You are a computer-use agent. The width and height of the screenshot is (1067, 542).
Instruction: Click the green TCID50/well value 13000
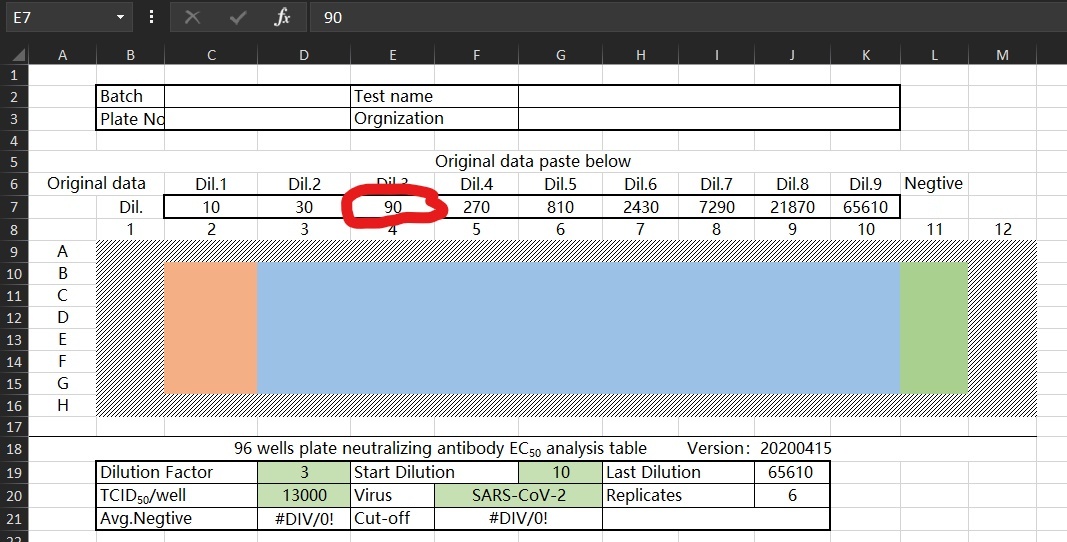(x=304, y=494)
